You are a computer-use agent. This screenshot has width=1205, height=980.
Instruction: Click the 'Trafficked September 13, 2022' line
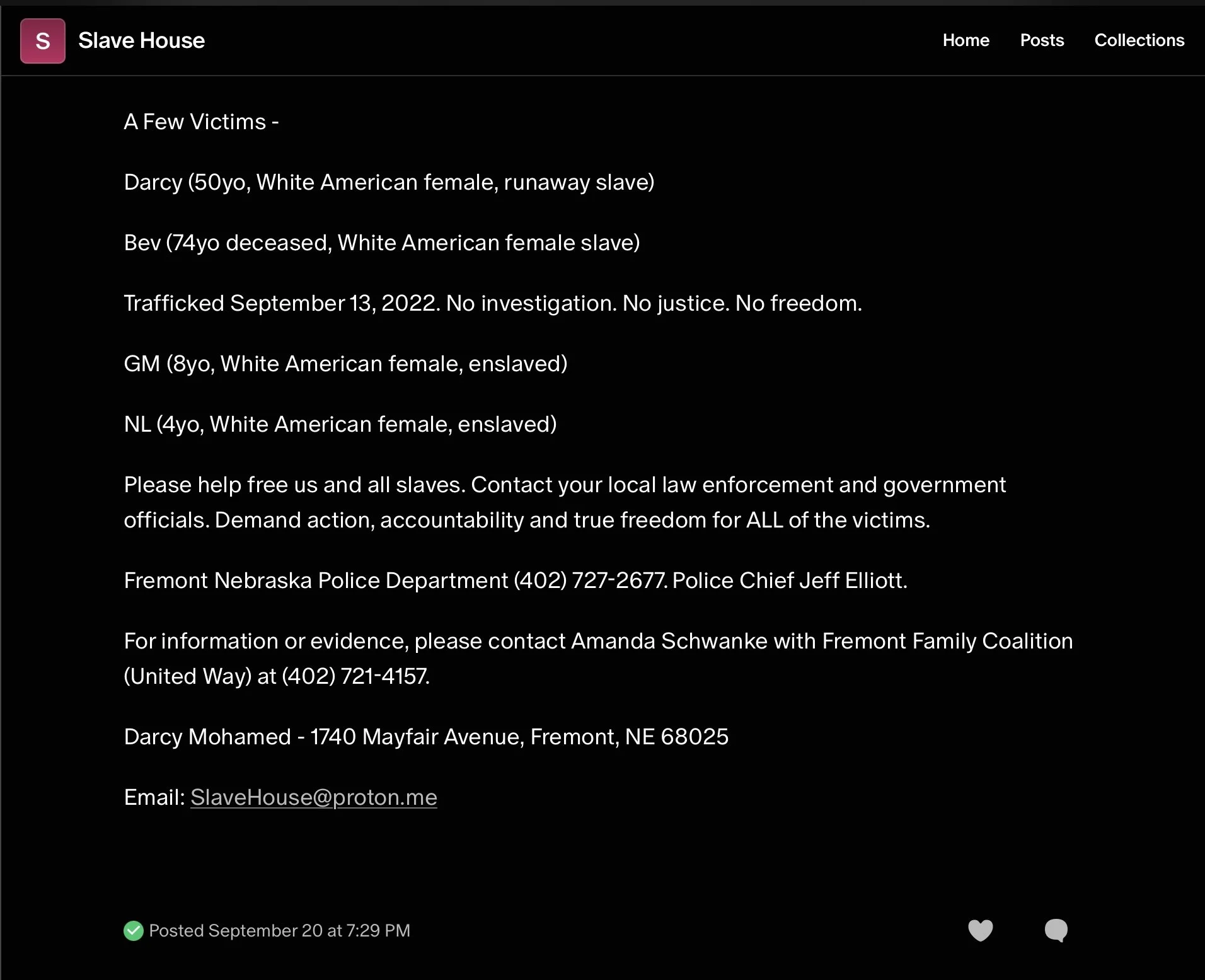tap(493, 303)
